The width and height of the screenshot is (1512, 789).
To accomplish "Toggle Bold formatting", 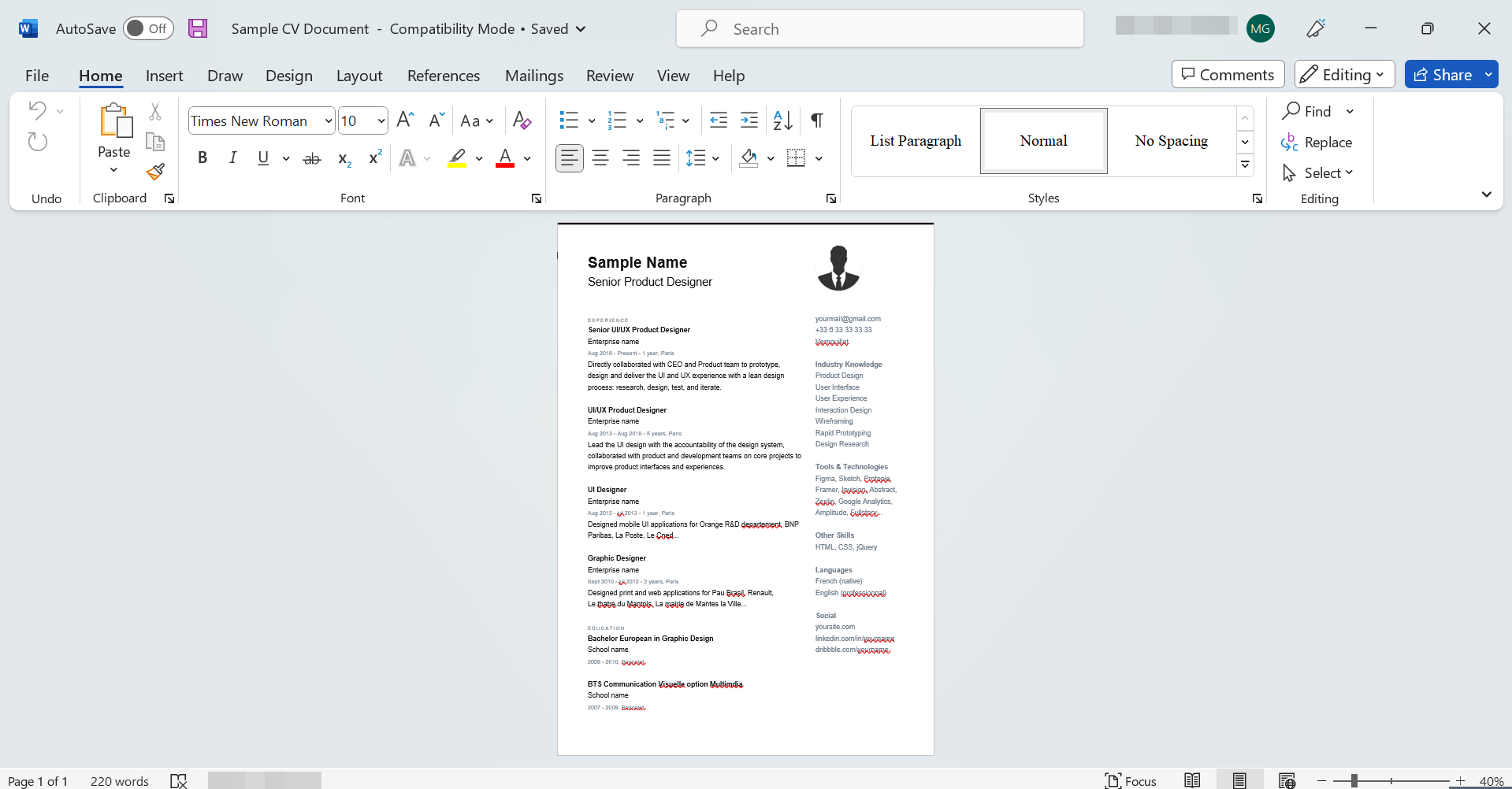I will 202,158.
